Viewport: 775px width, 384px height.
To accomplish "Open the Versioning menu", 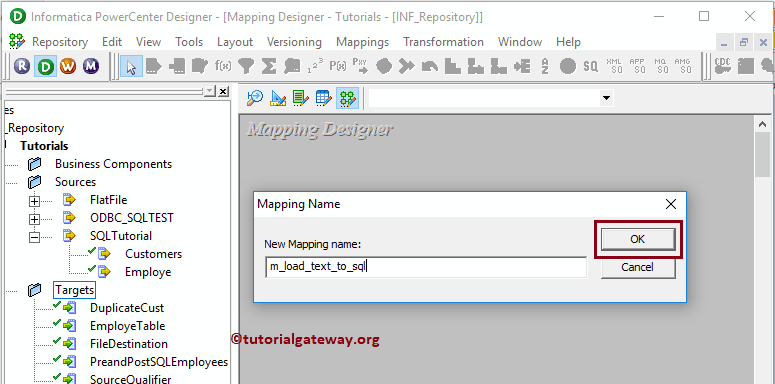I will point(294,42).
